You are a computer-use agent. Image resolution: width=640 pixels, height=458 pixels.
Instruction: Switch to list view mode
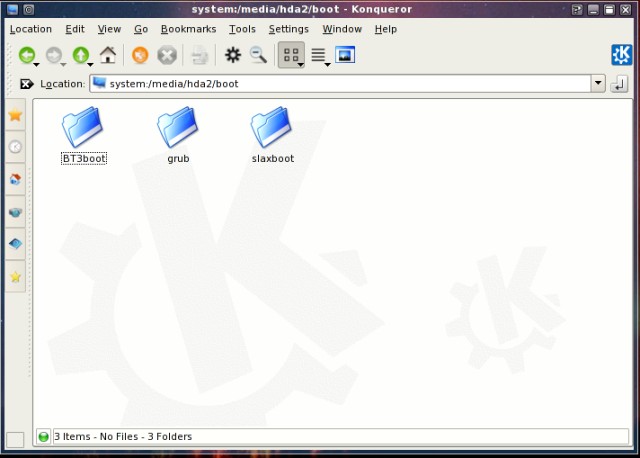click(x=318, y=55)
